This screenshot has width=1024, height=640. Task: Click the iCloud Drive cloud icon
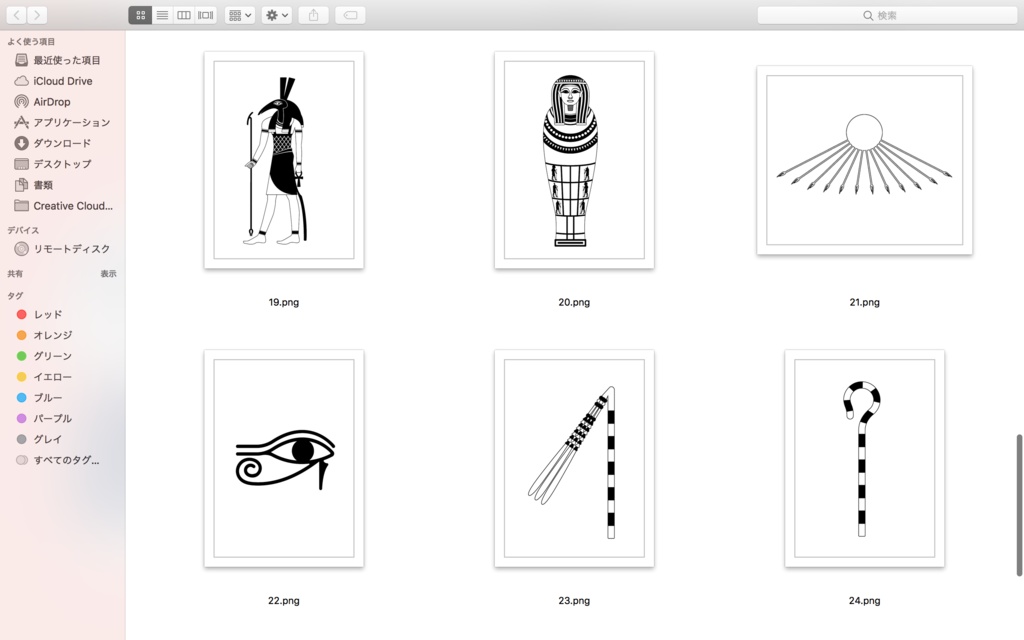pos(22,81)
